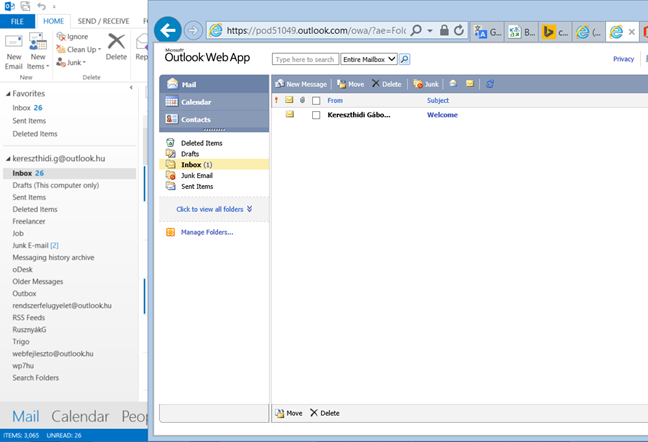Screen dimensions: 648x442
Task: Open the Privacy link
Action: [x=623, y=59]
